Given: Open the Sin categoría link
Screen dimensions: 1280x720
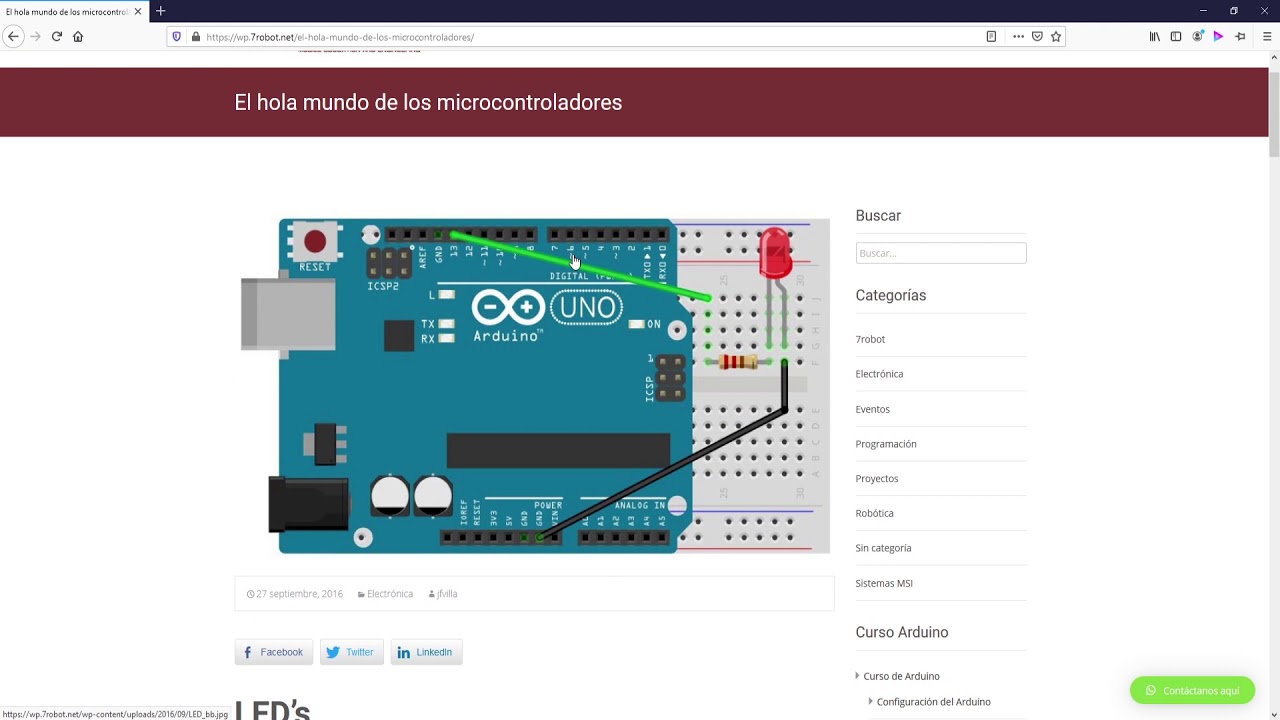Looking at the screenshot, I should point(883,548).
